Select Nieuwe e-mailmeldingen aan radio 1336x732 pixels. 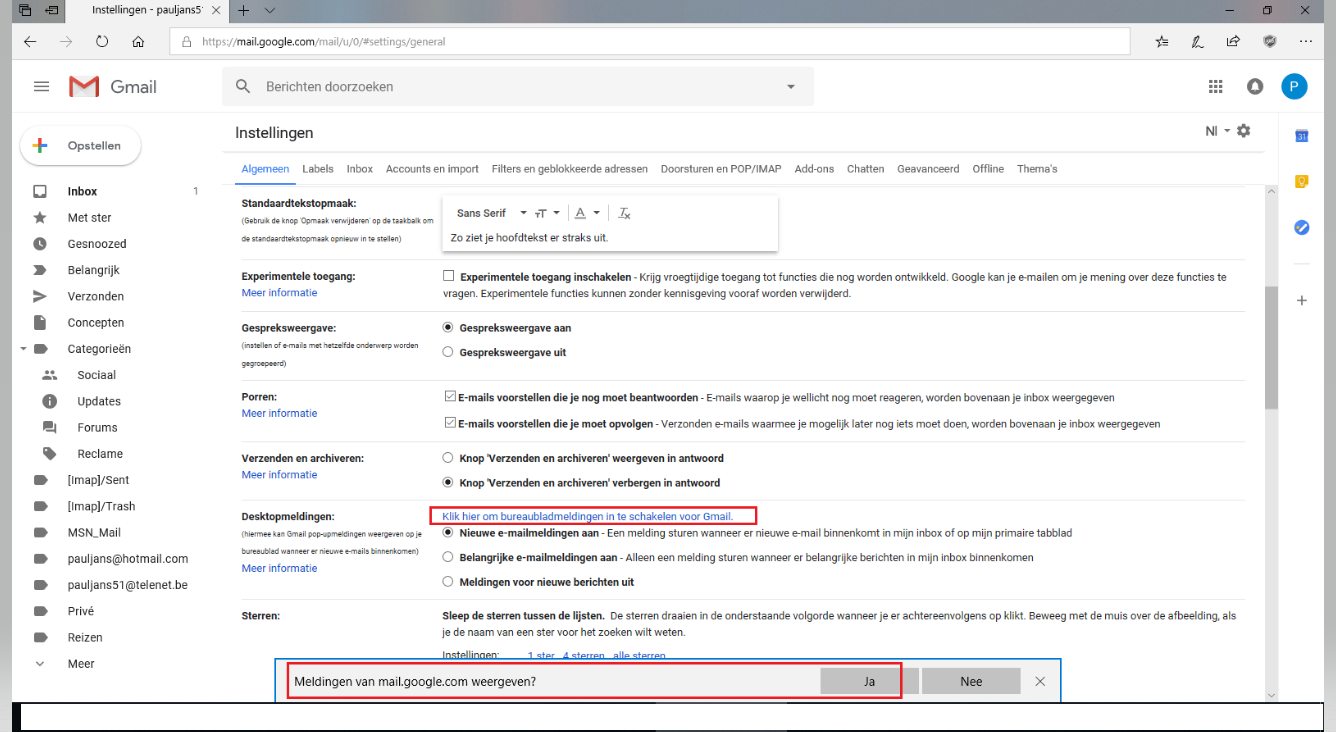click(448, 533)
